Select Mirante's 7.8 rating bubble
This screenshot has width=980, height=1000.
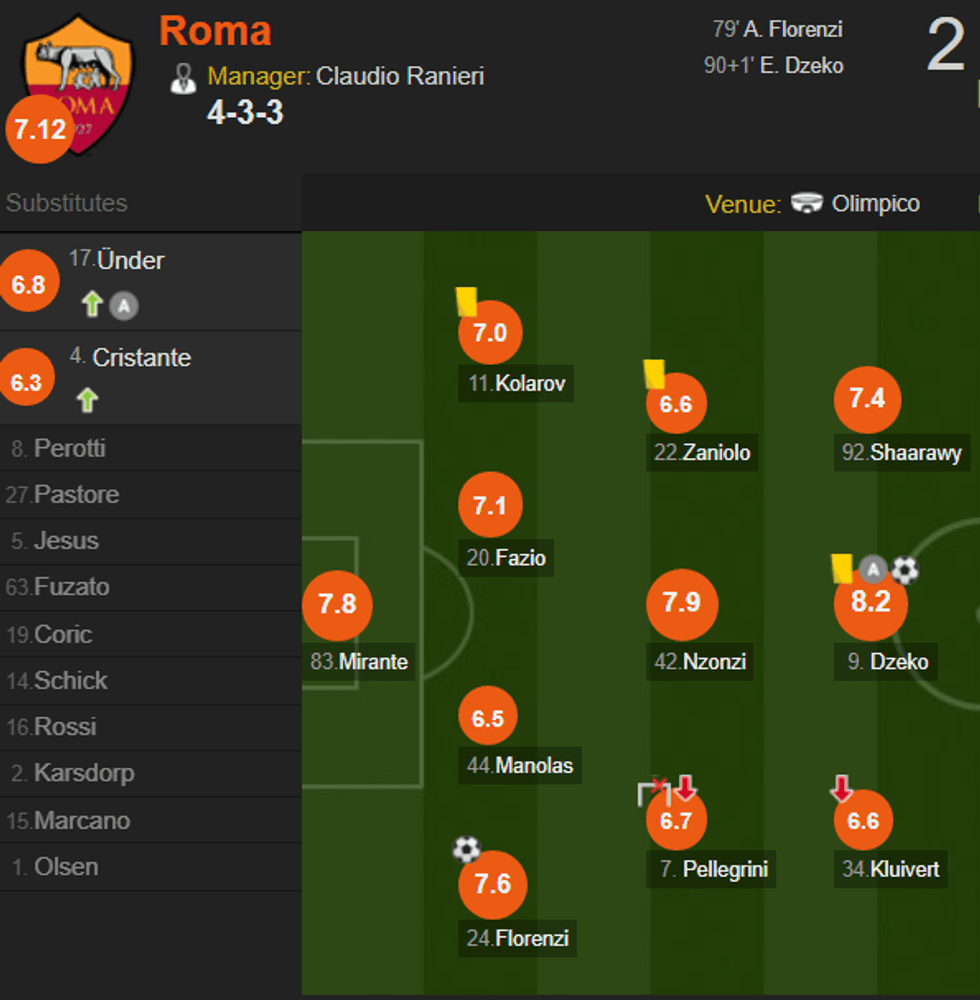pyautogui.click(x=337, y=605)
